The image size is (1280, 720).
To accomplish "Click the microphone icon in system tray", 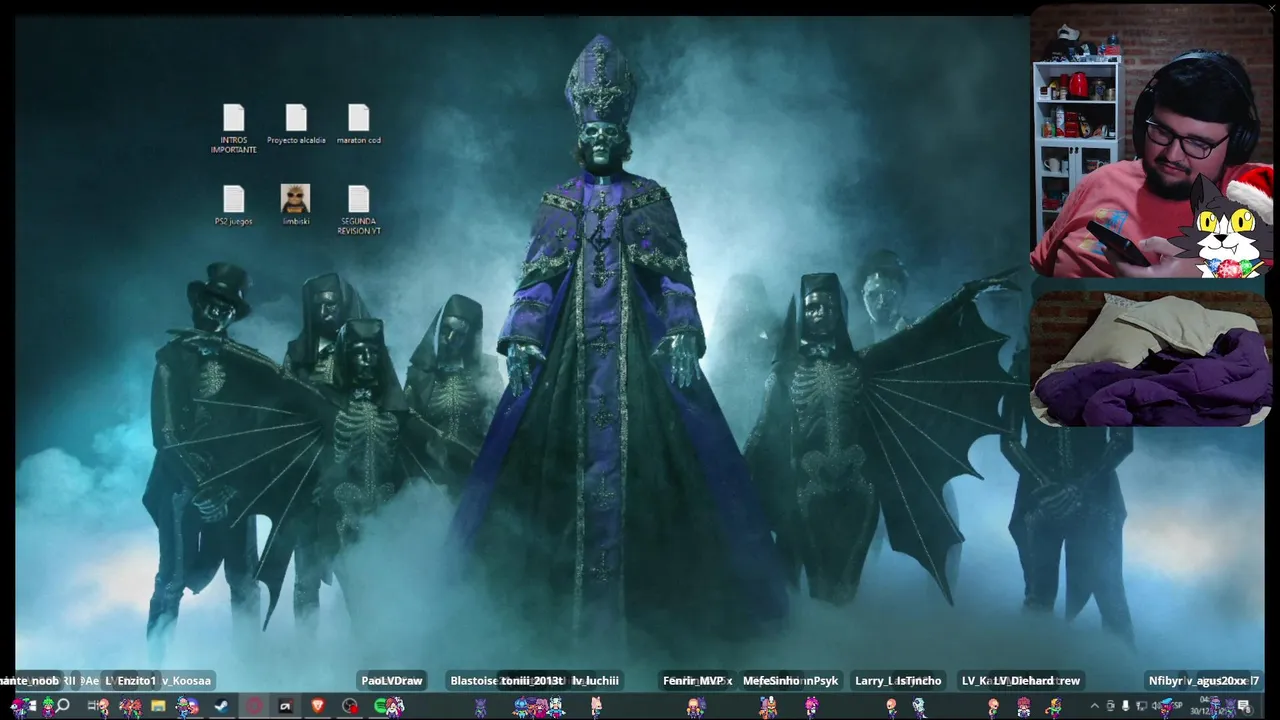I will [x=1125, y=706].
